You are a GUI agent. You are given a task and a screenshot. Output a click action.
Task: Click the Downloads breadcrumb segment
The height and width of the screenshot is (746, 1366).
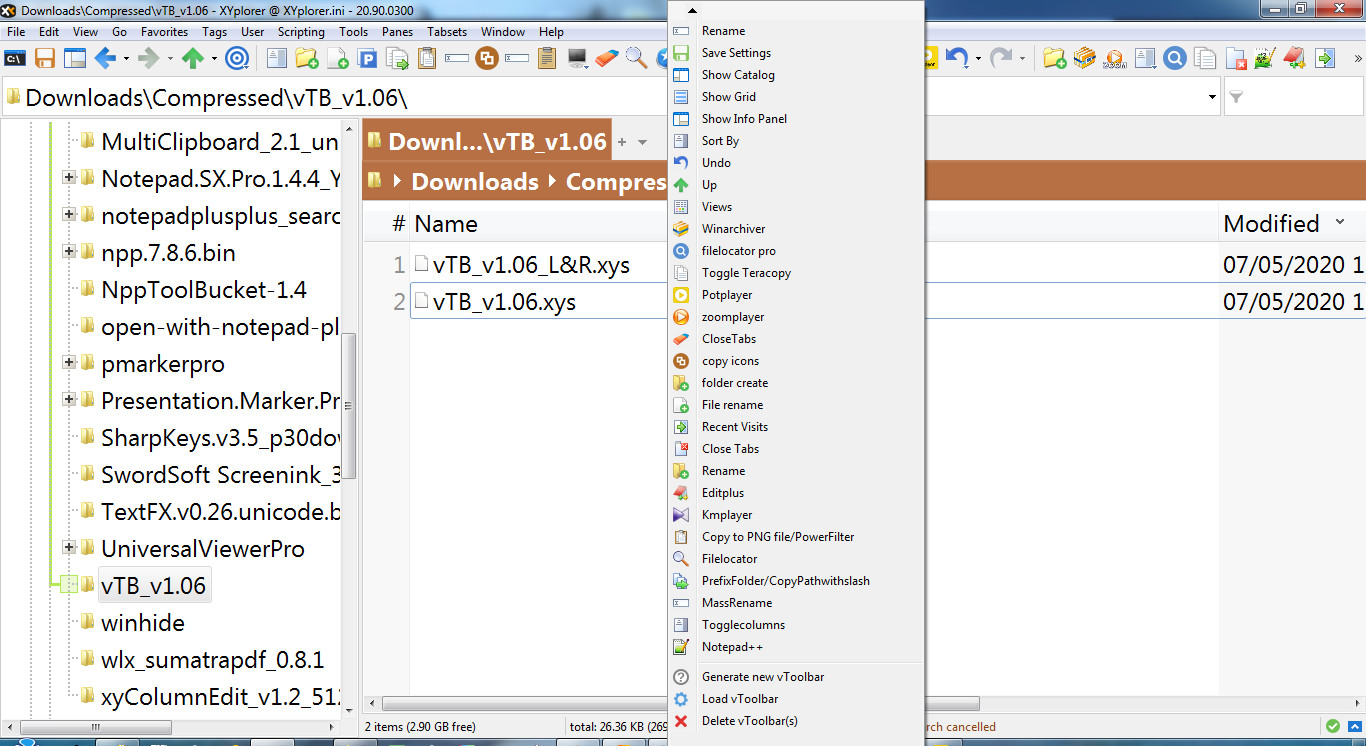(x=474, y=182)
